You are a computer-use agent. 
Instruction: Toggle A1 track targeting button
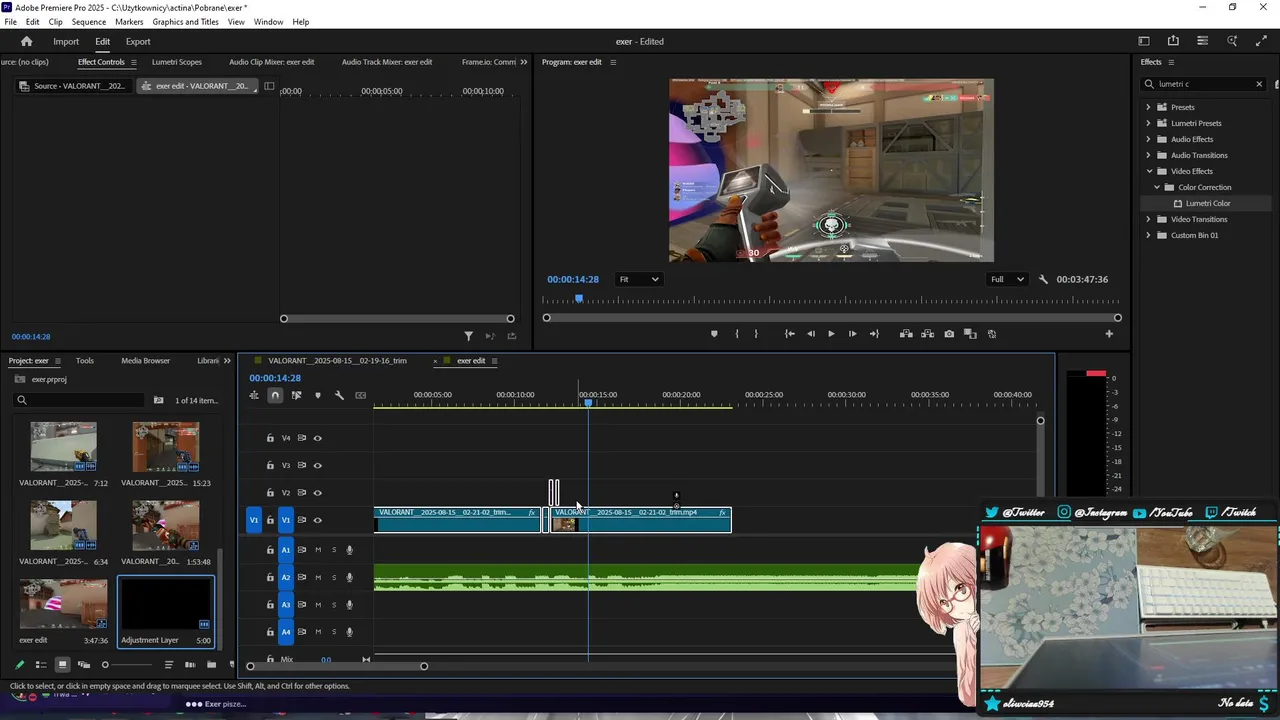pos(285,550)
